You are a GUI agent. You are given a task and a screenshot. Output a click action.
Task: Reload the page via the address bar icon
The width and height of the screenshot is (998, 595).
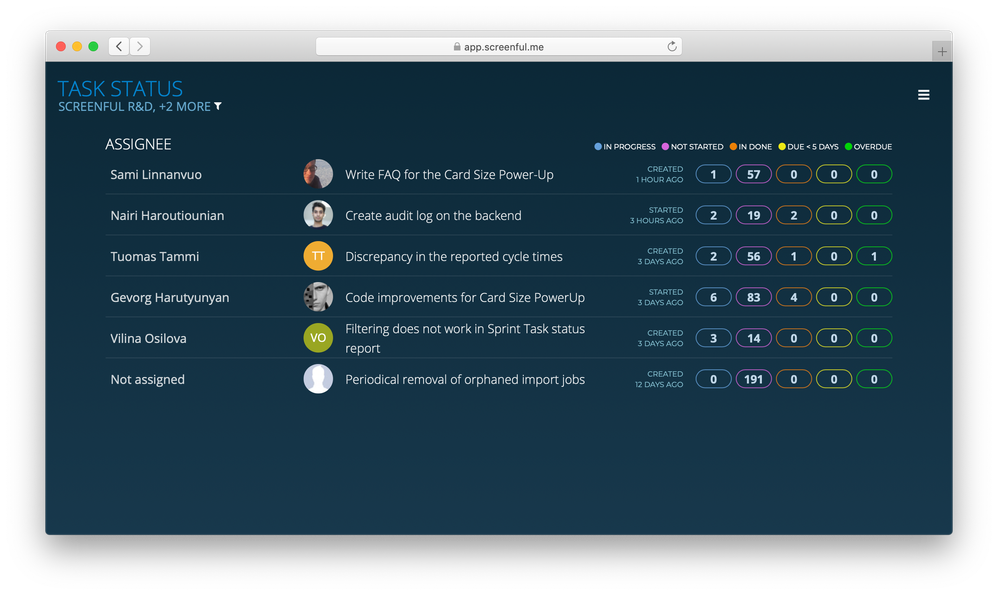point(670,45)
